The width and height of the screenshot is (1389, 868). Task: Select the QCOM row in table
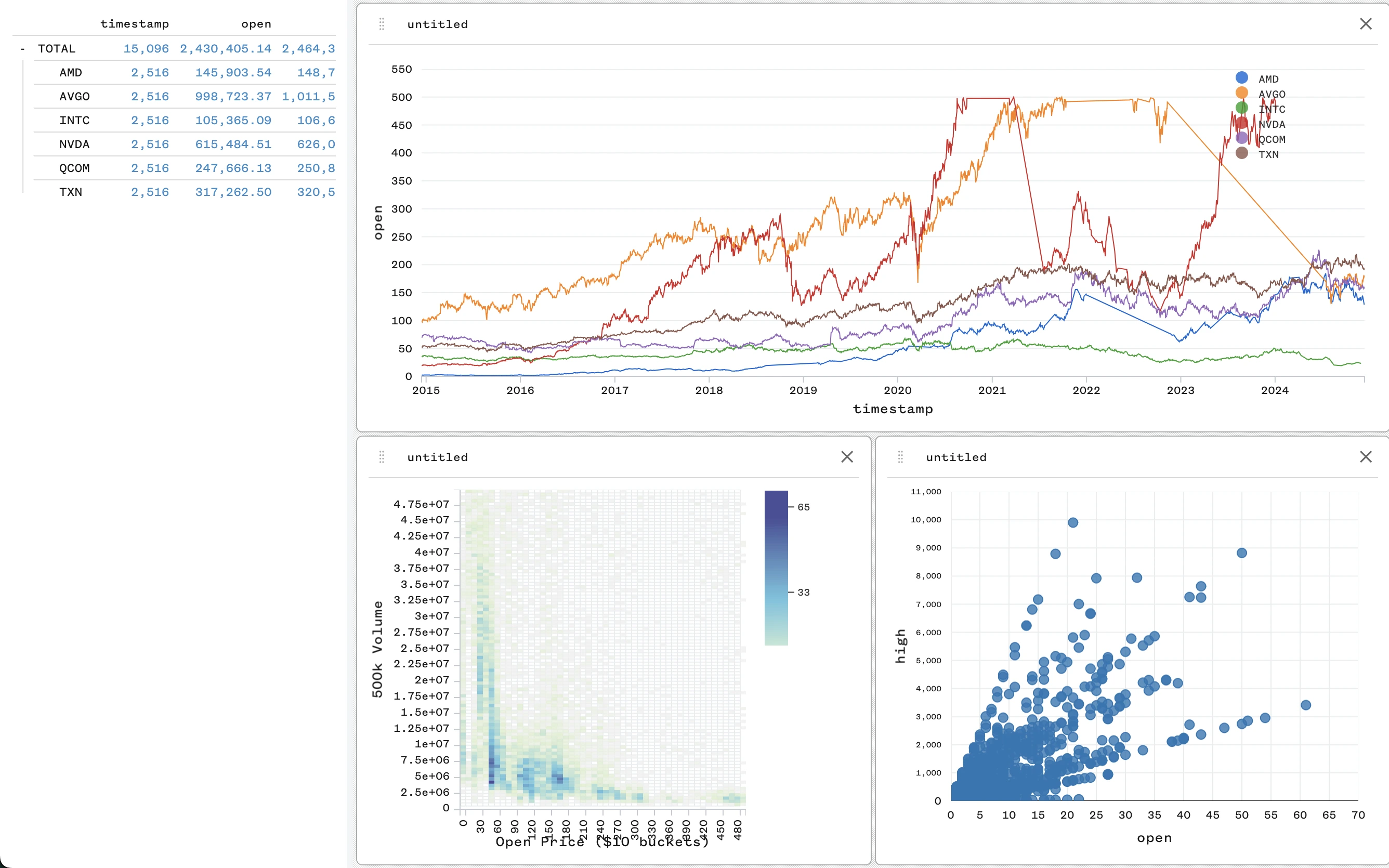point(74,169)
